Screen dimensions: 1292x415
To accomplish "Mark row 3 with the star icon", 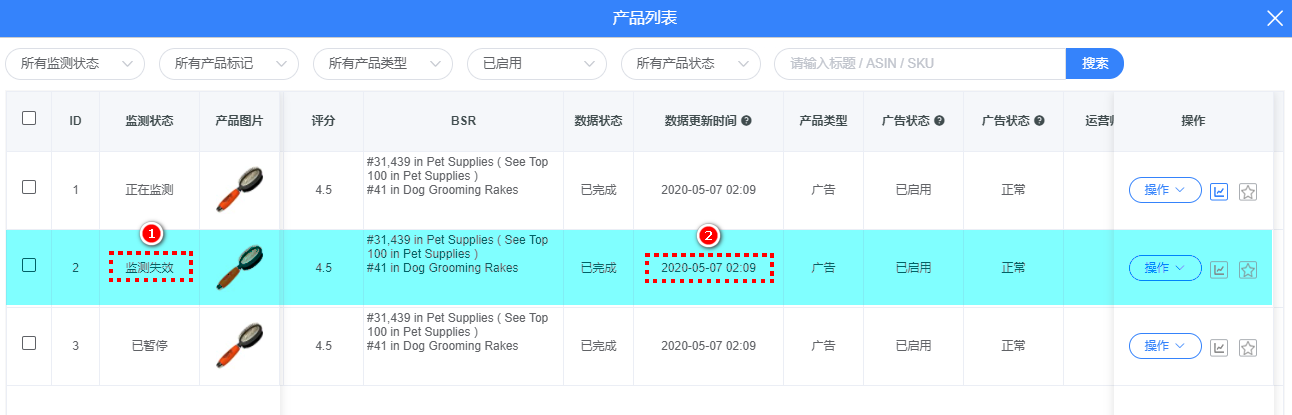I will point(1247,347).
